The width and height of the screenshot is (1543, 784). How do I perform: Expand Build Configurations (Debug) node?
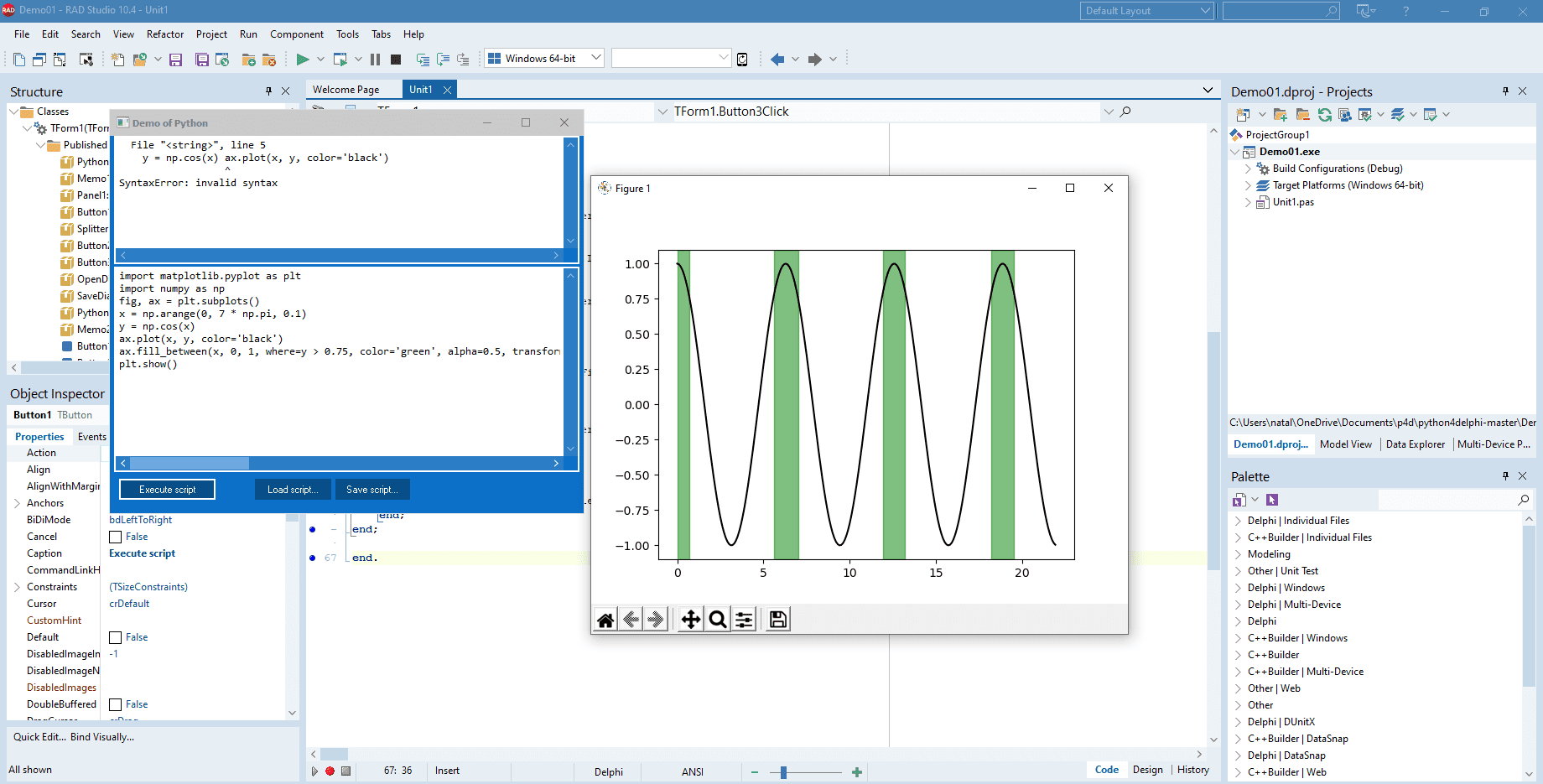coord(1249,168)
